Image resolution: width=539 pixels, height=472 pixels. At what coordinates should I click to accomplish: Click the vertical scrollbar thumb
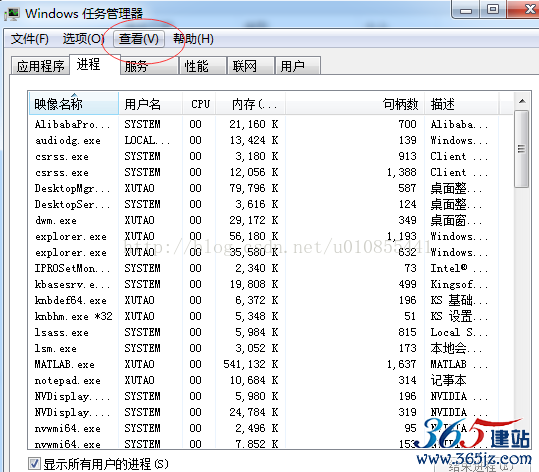[x=522, y=149]
